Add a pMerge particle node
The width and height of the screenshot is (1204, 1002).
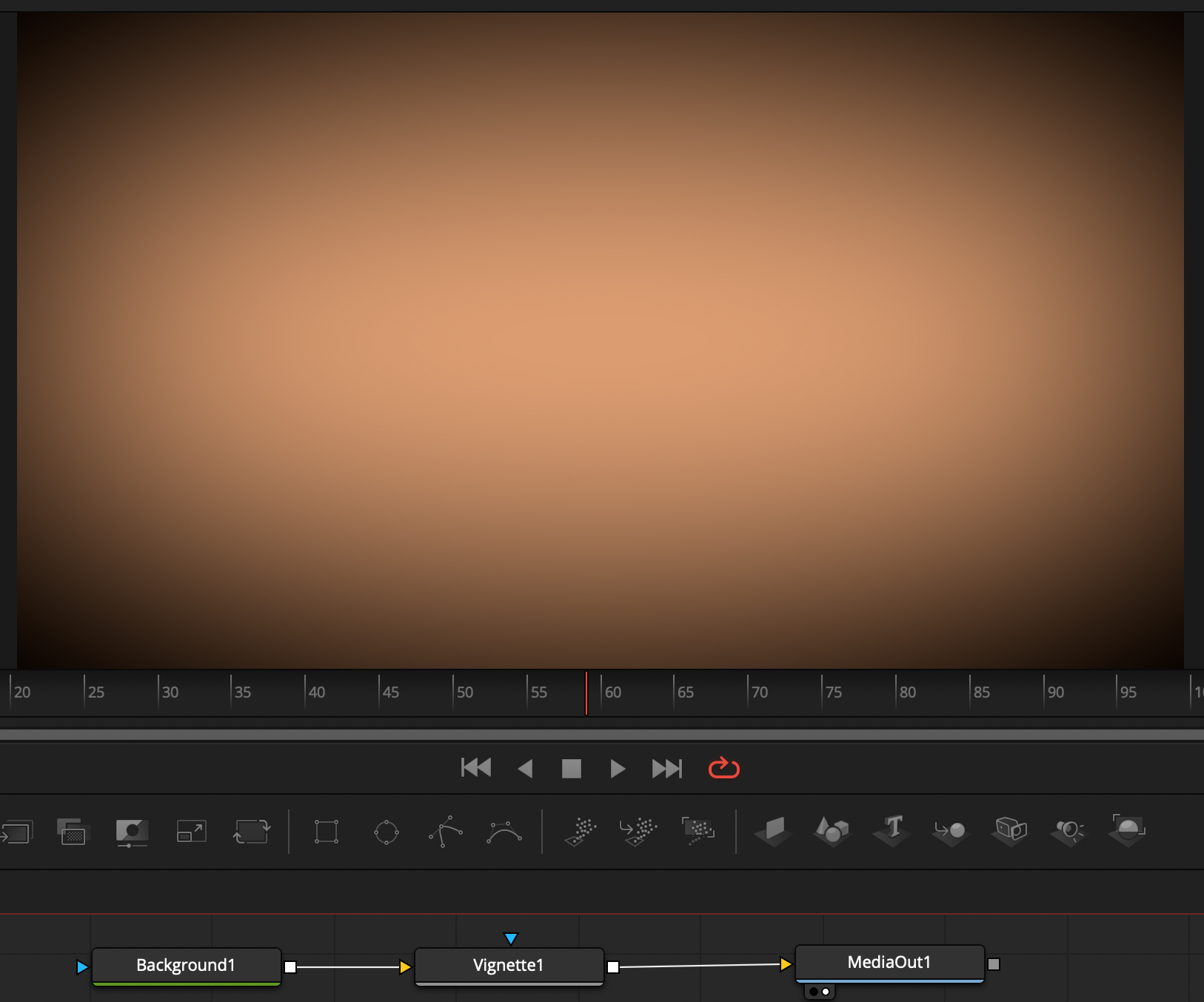click(x=638, y=832)
